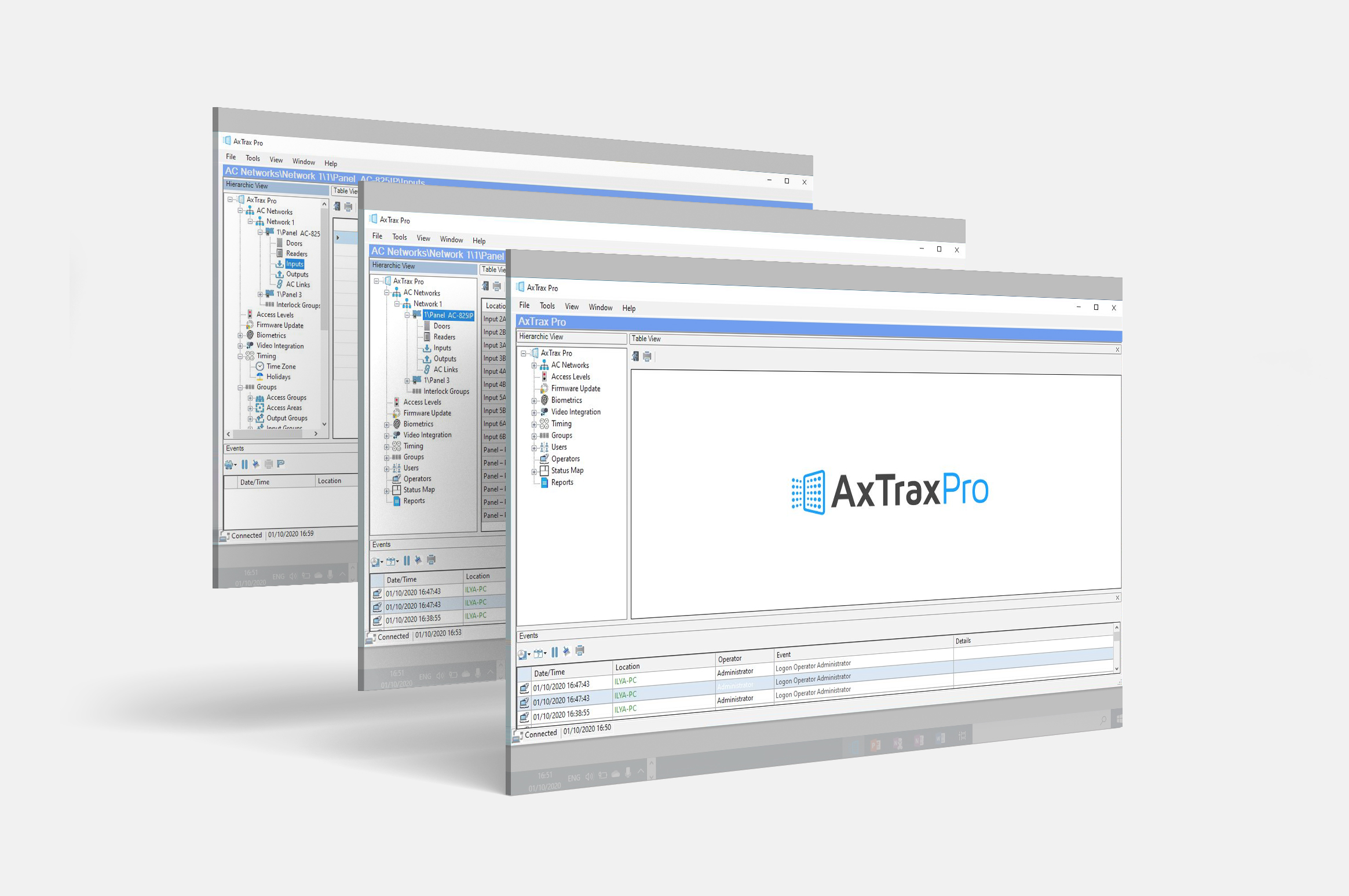
Task: Select 1\Panel AC-825IP in the middle window's tree
Action: 448,316
